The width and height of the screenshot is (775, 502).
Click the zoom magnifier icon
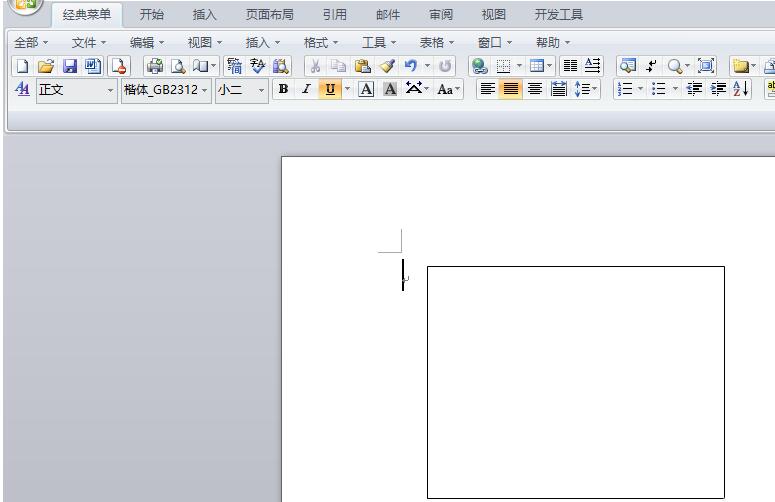click(675, 66)
